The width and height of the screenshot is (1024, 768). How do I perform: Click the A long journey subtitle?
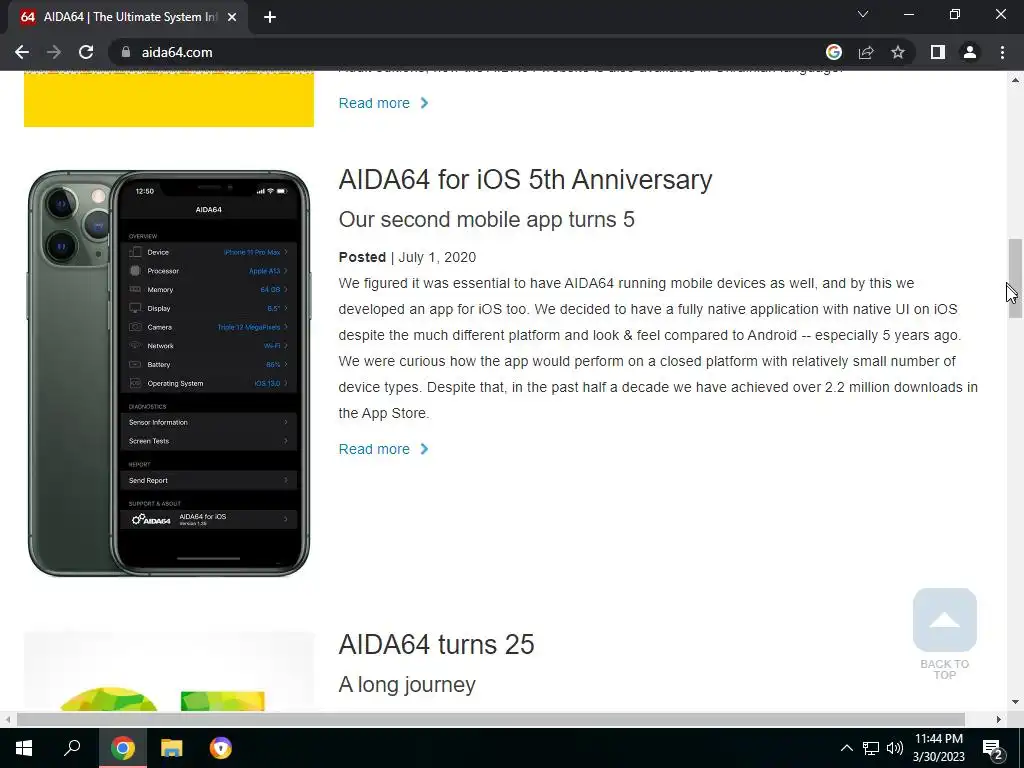tap(407, 684)
